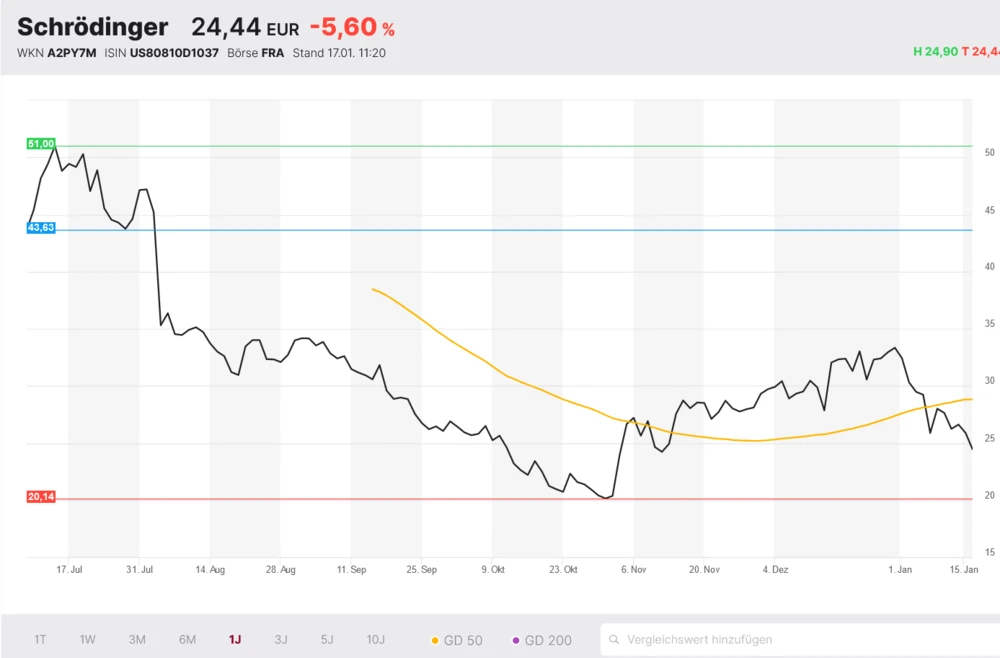The width and height of the screenshot is (1000, 658).
Task: Click the -5,60 % change value
Action: 352,28
